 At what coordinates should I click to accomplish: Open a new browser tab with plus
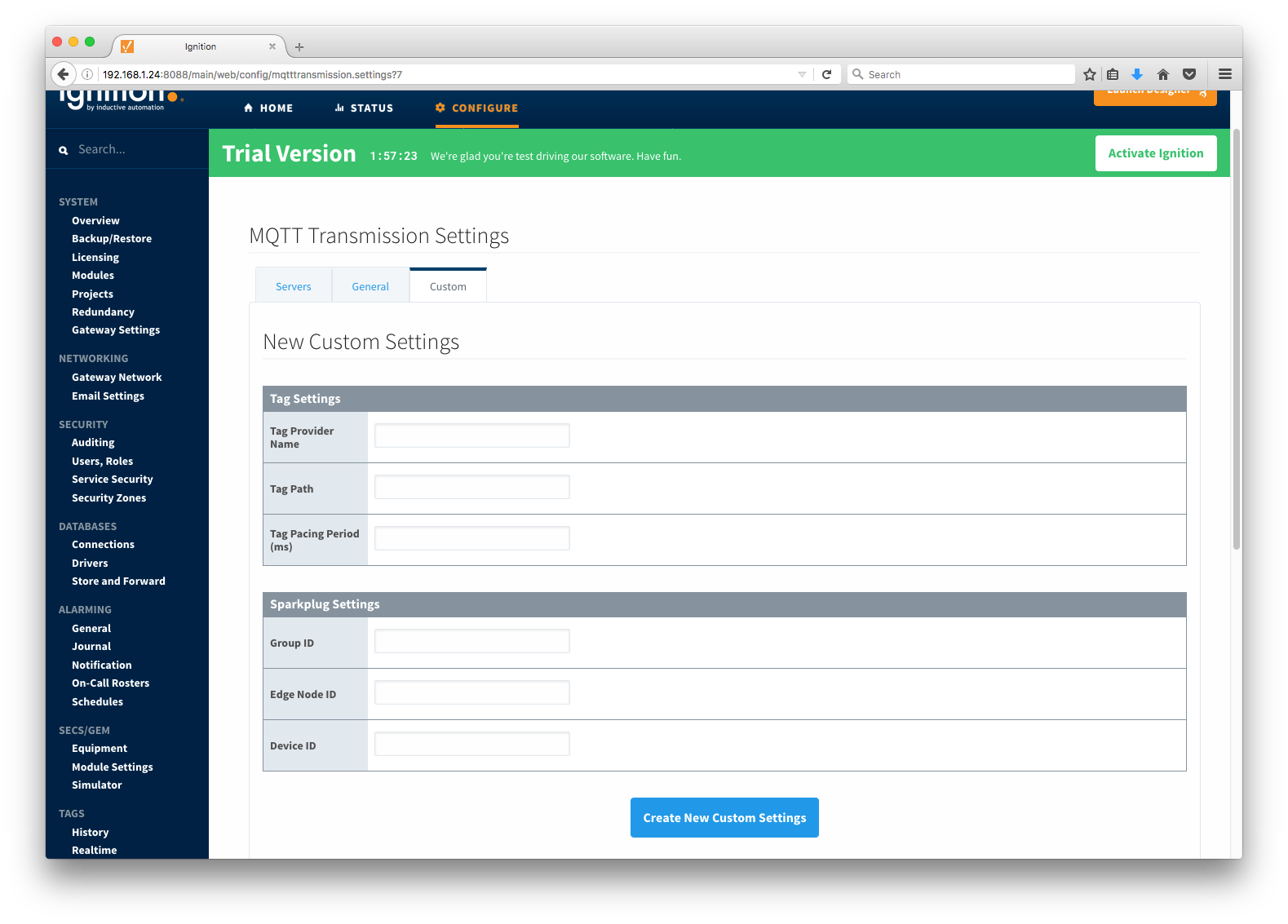point(299,47)
